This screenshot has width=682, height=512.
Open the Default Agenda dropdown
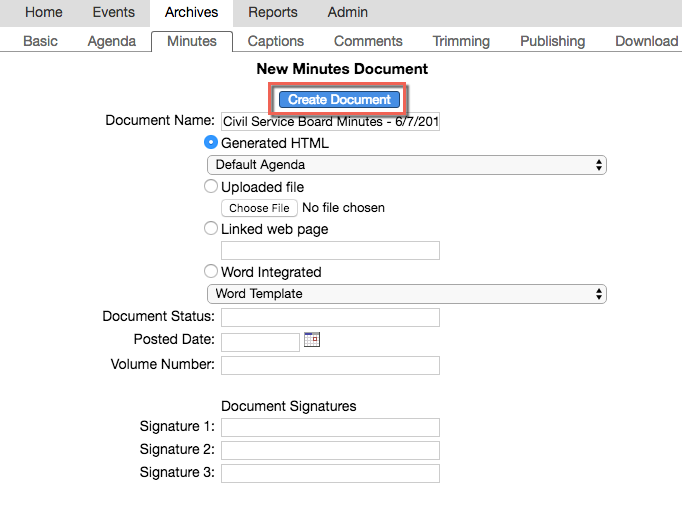pos(407,165)
